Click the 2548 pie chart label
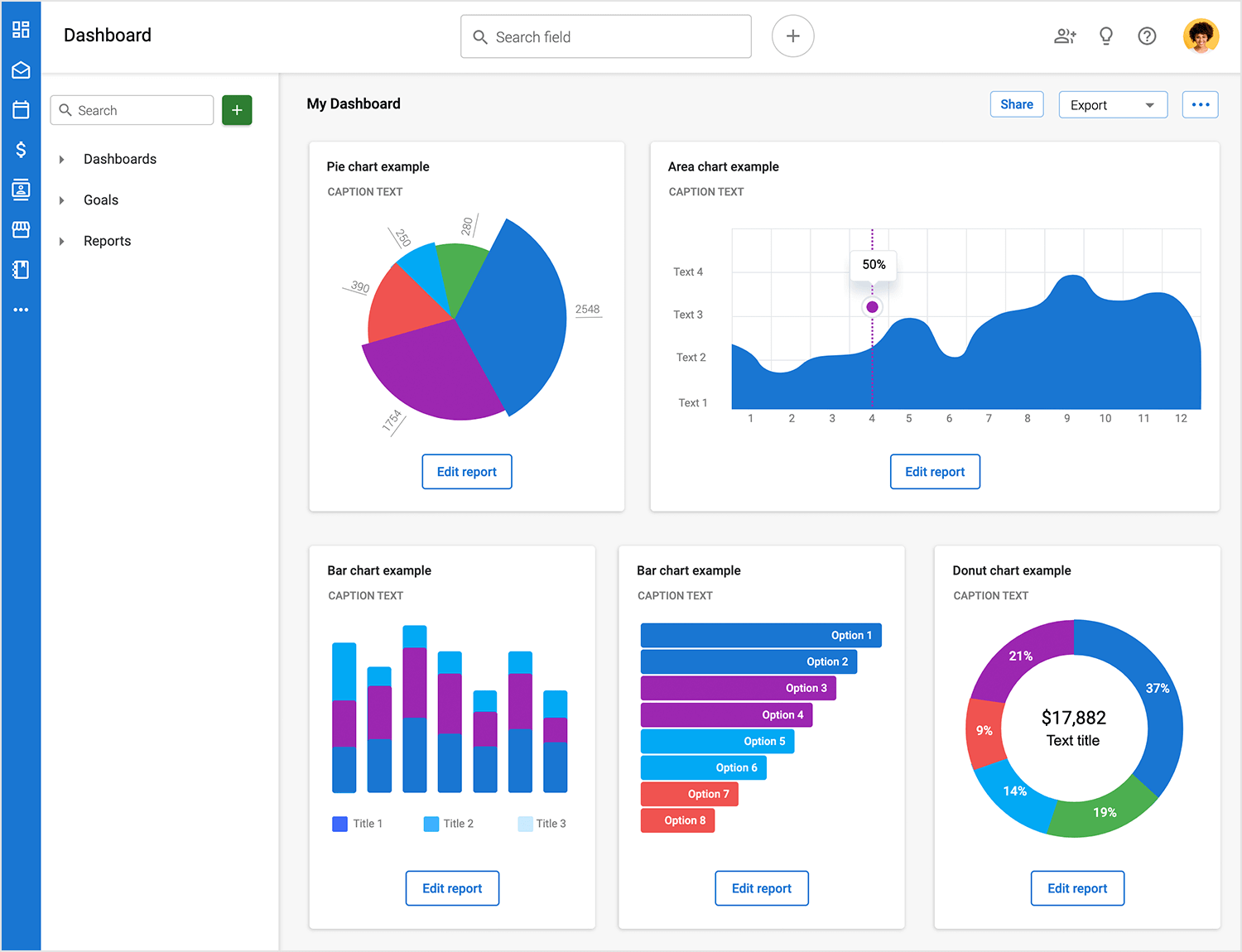 [x=588, y=310]
